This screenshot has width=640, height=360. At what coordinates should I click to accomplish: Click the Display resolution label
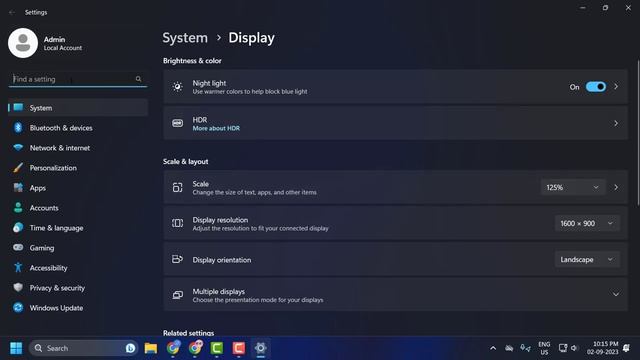[x=220, y=220]
